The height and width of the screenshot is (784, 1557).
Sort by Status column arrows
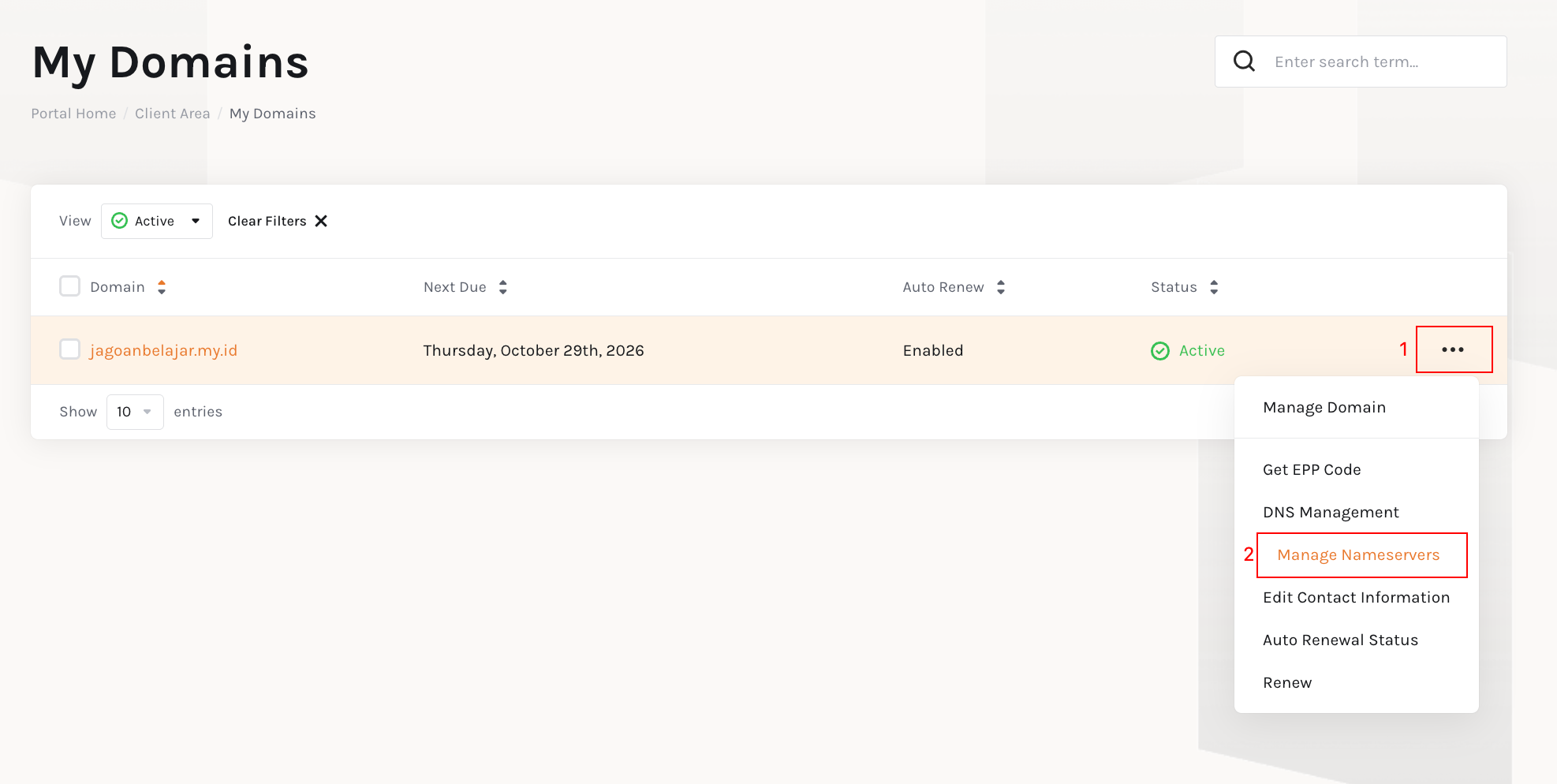pos(1214,287)
